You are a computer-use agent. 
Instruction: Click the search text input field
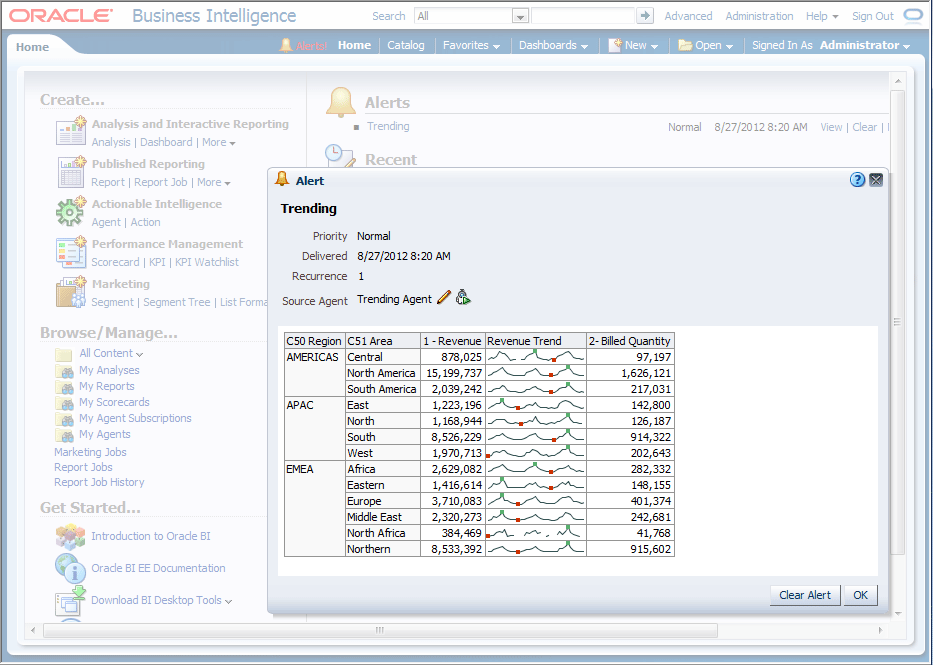coord(583,16)
